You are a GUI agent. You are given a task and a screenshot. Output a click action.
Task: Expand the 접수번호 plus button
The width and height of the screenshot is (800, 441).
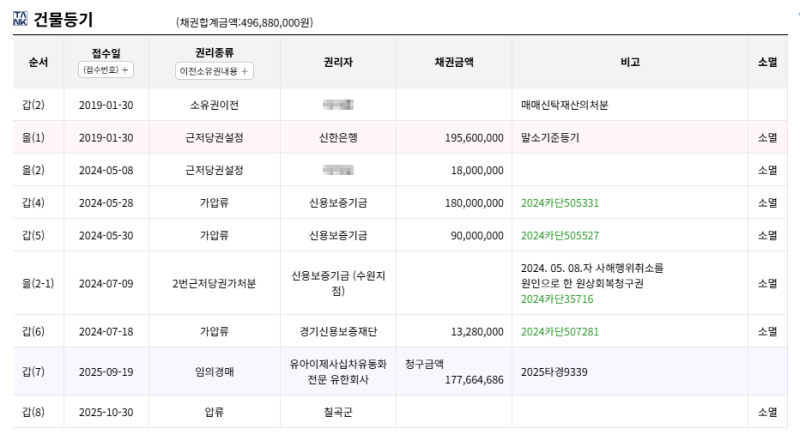(106, 70)
